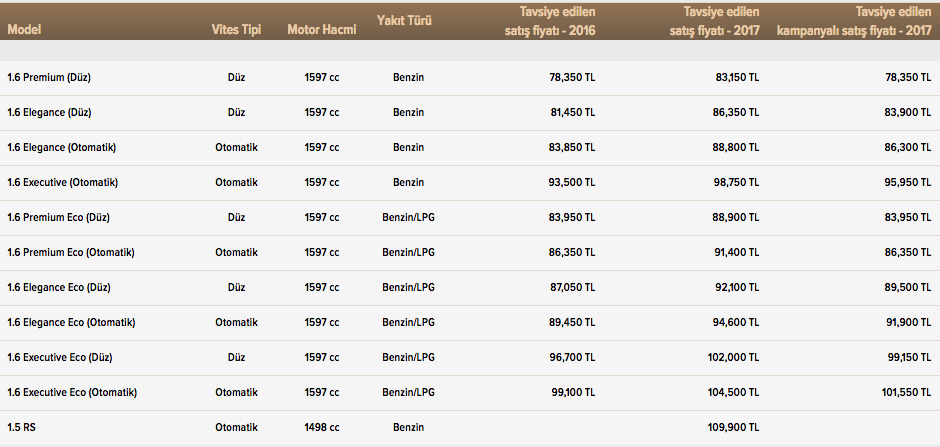
Task: Click the 1.5 RS model name
Action: 20,427
